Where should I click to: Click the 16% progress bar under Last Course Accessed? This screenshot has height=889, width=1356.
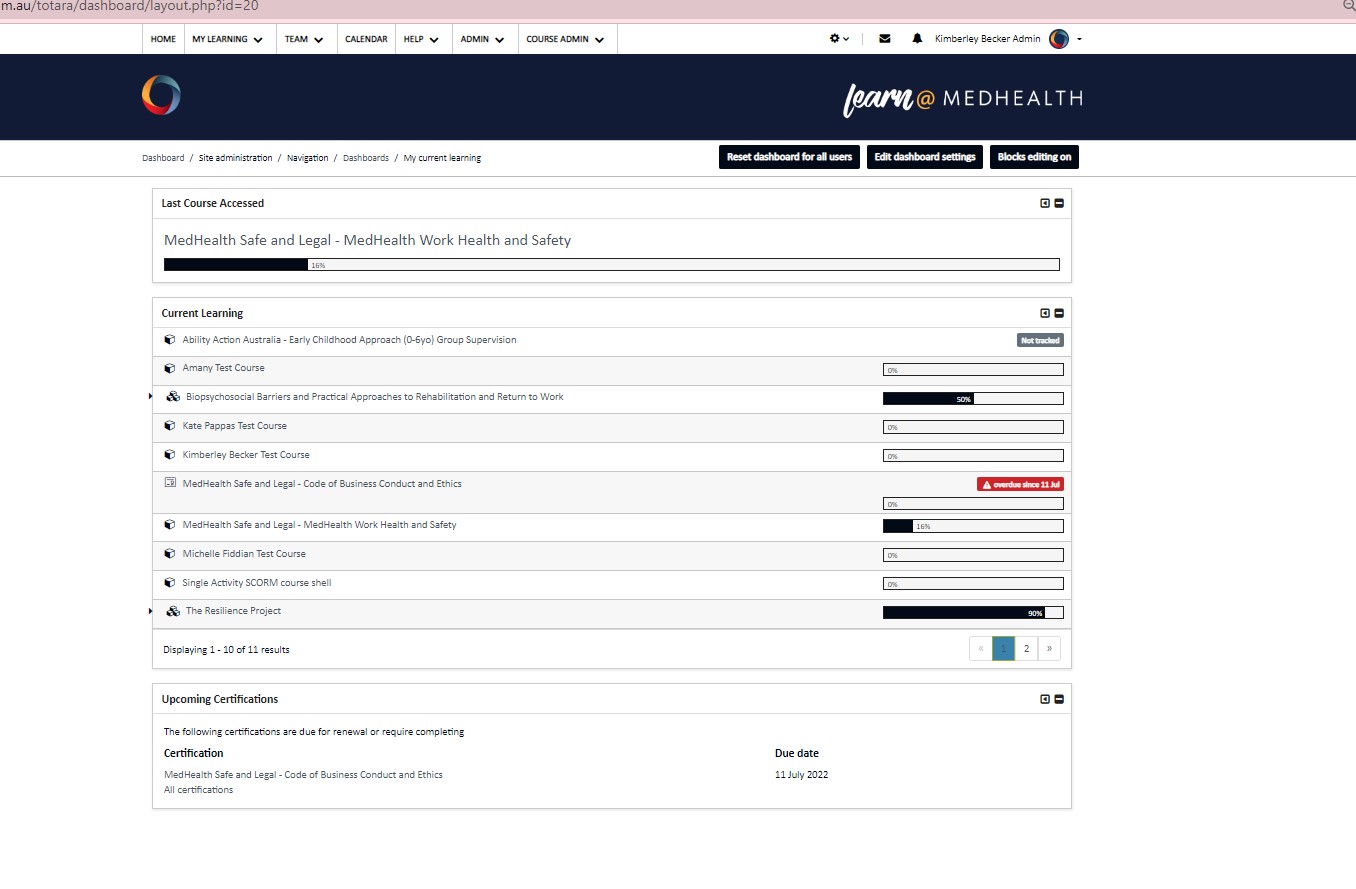click(611, 264)
